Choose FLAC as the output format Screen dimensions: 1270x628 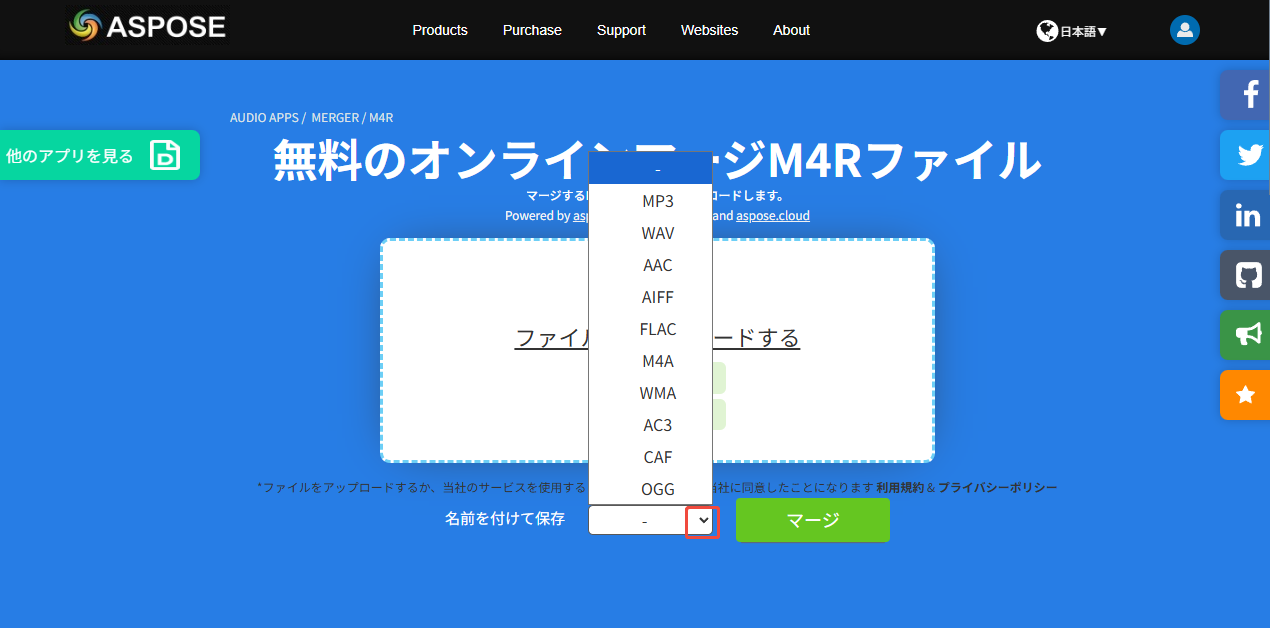(657, 329)
